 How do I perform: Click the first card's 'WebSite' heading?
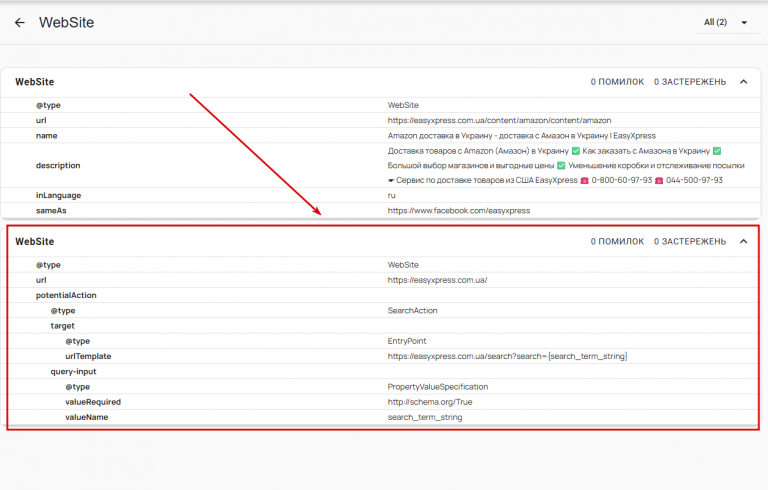click(x=34, y=82)
